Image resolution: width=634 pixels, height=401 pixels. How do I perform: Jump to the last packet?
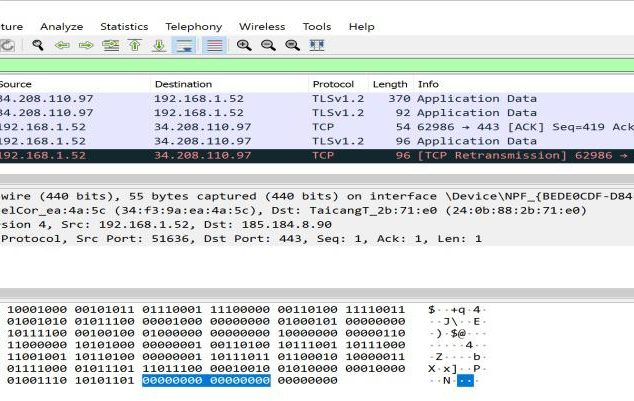pos(159,45)
